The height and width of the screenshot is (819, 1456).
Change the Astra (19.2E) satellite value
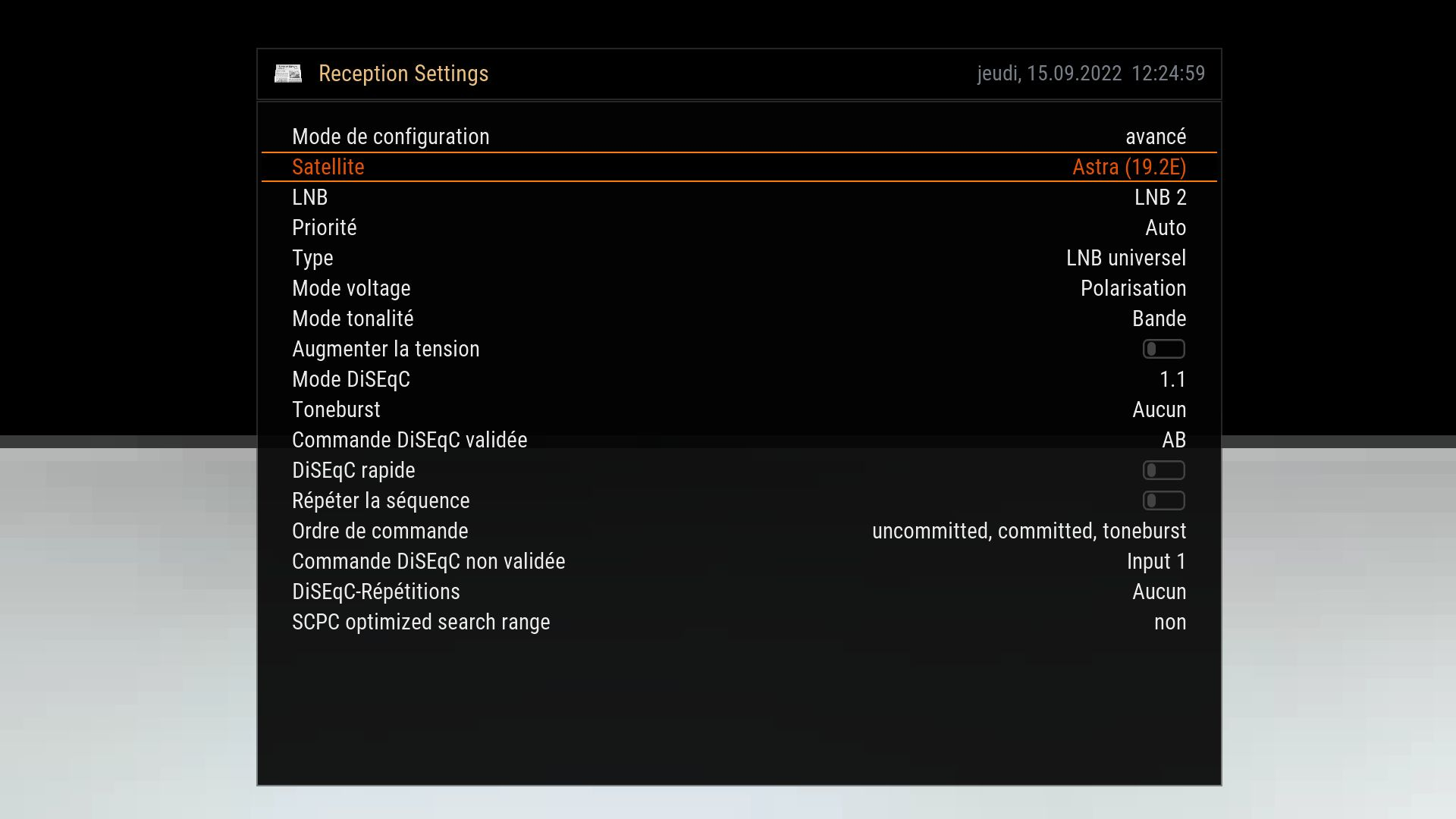(x=1129, y=167)
